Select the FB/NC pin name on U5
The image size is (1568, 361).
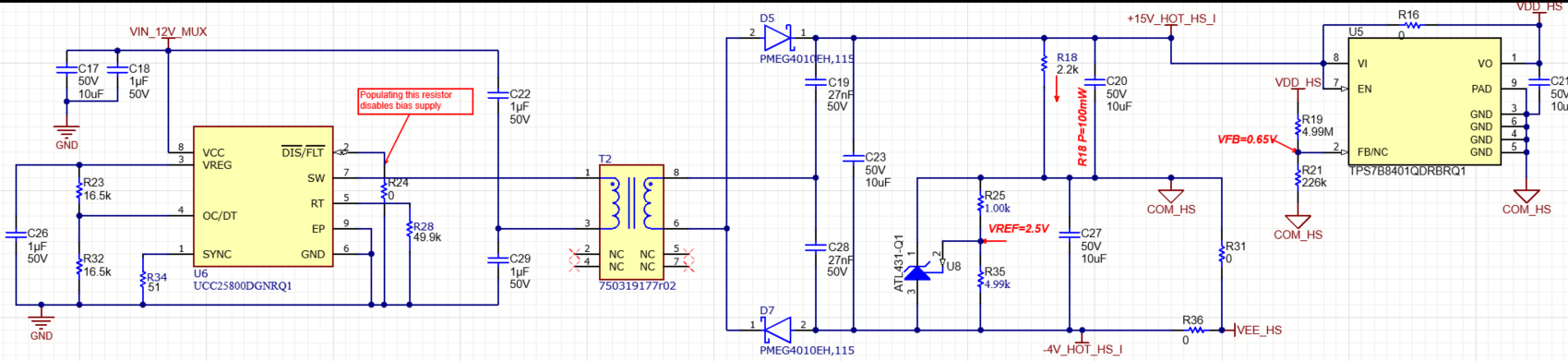(1372, 152)
